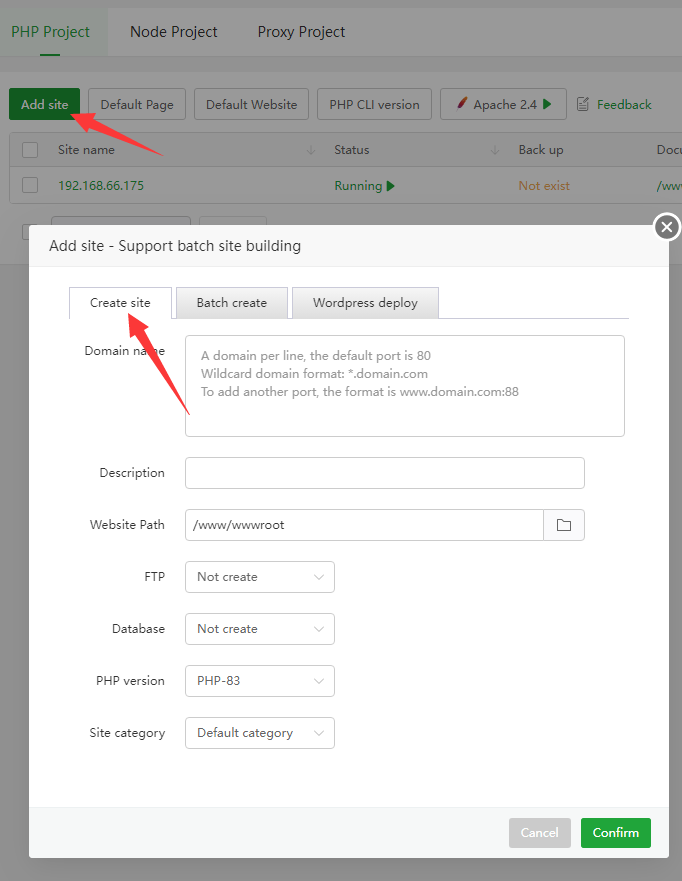Viewport: 682px width, 881px height.
Task: Click the Feedback edit icon
Action: 583,104
